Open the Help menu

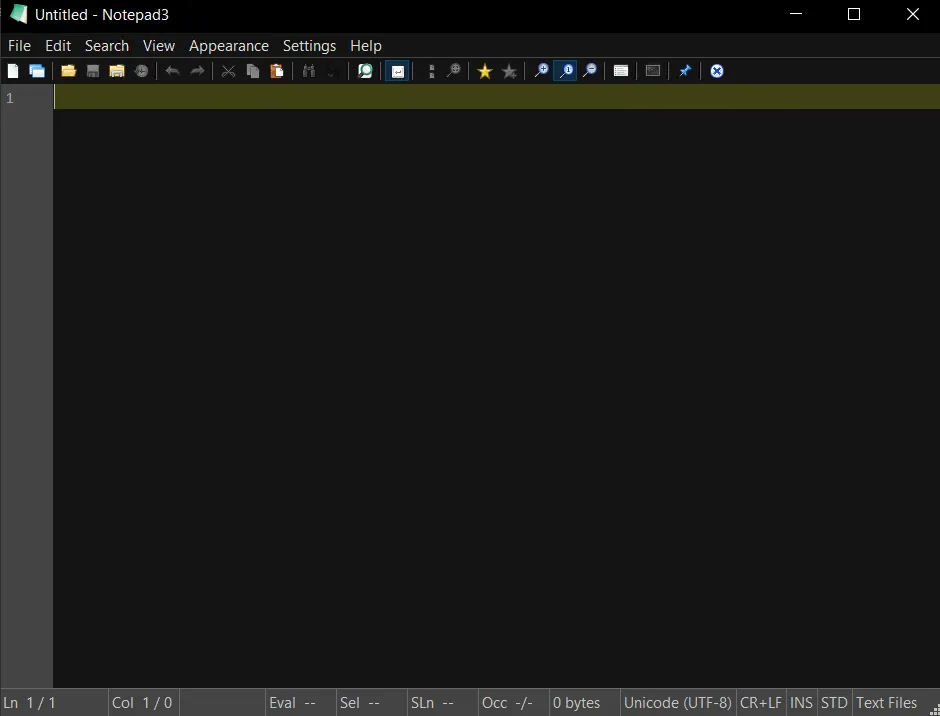click(366, 46)
